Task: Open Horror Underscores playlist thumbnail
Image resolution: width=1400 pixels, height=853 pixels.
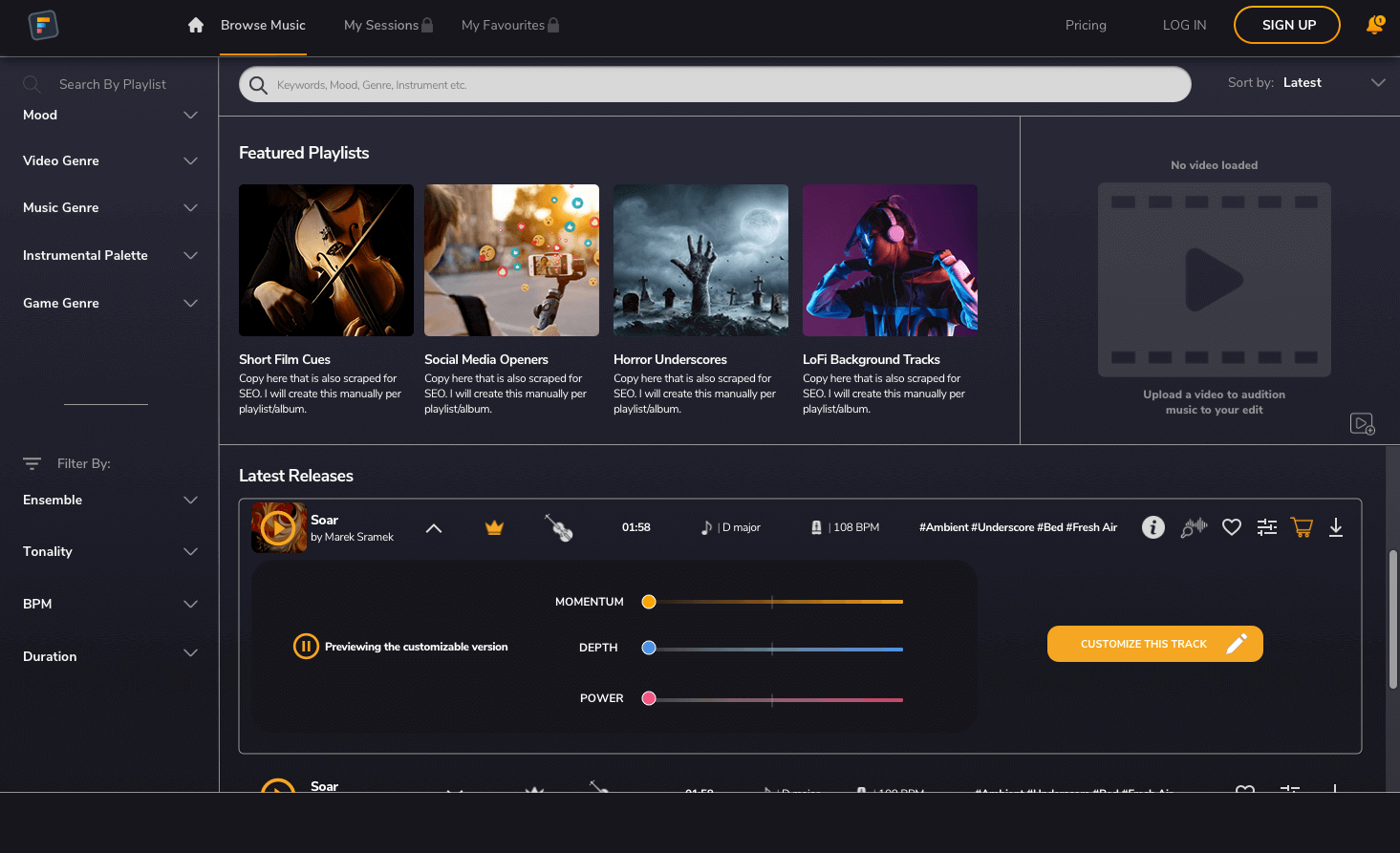Action: tap(700, 260)
